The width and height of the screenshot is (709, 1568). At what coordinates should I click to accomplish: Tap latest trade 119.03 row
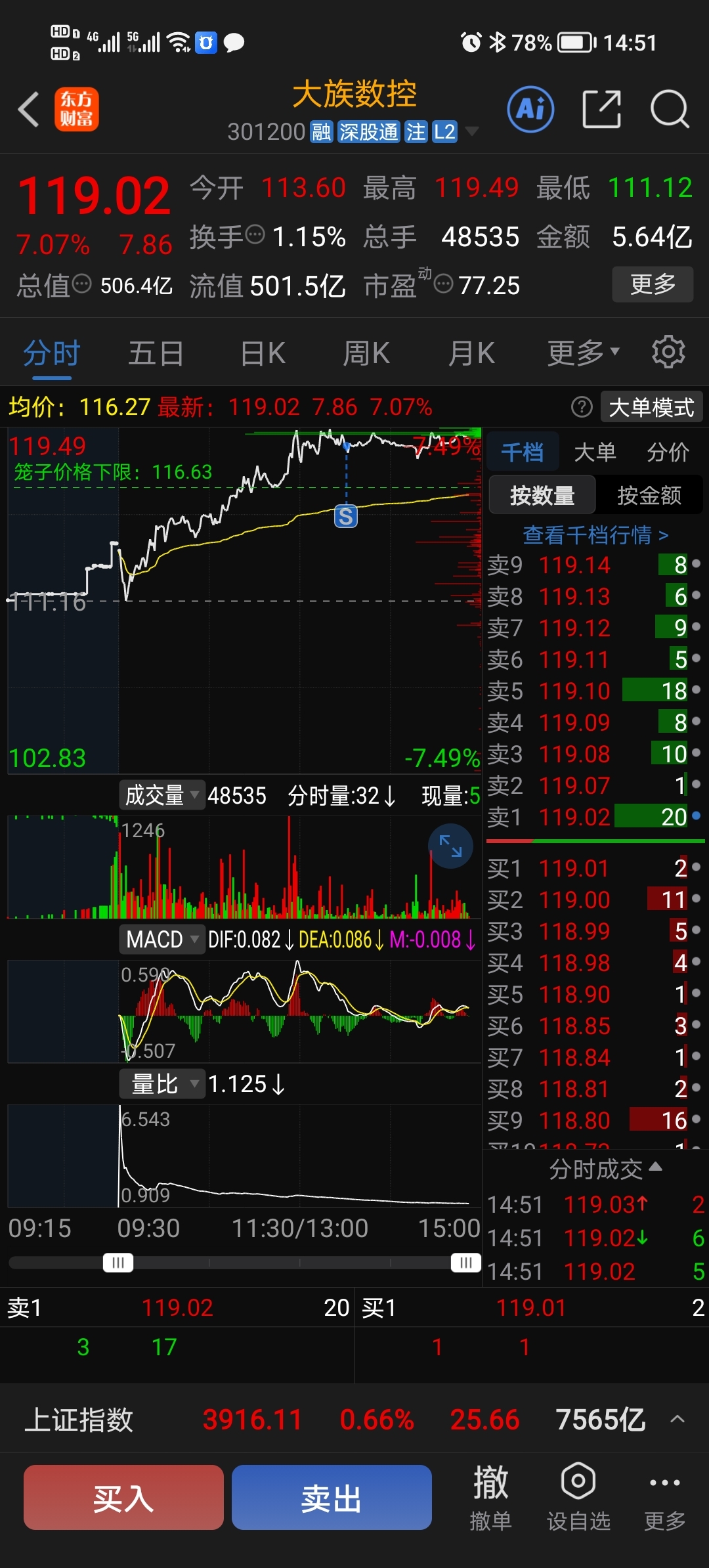coord(595,1204)
